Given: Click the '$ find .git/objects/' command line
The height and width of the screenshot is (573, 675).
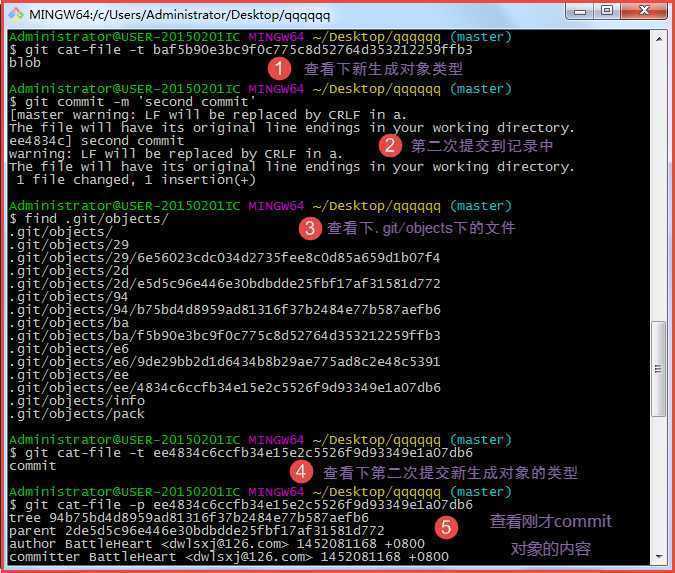Looking at the screenshot, I should (88, 219).
